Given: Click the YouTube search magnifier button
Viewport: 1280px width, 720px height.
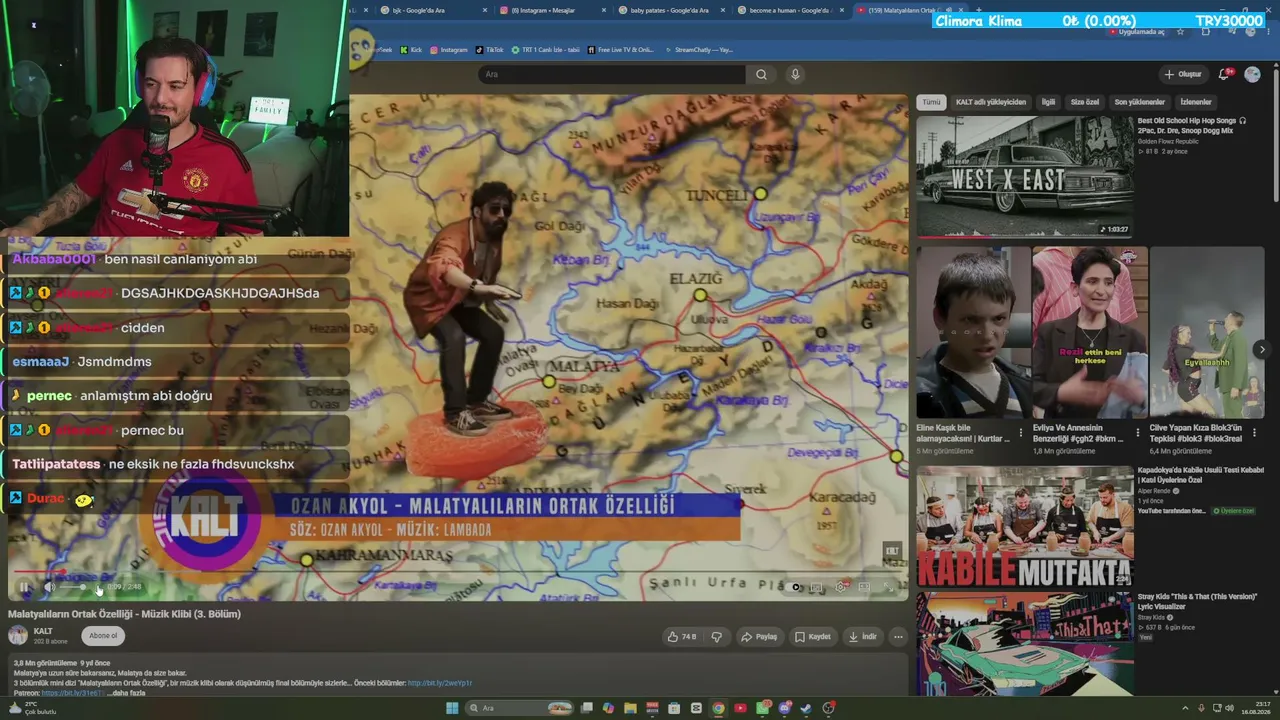Looking at the screenshot, I should coord(761,74).
